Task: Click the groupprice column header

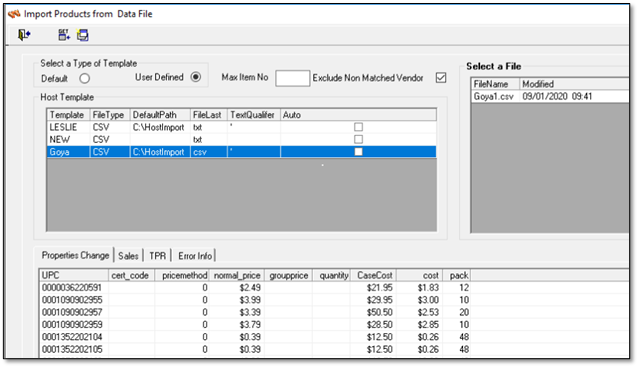Action: pyautogui.click(x=289, y=275)
